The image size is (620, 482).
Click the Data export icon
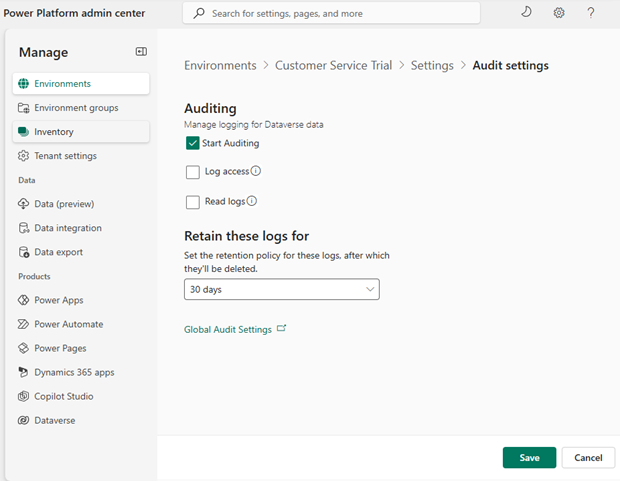[24, 252]
